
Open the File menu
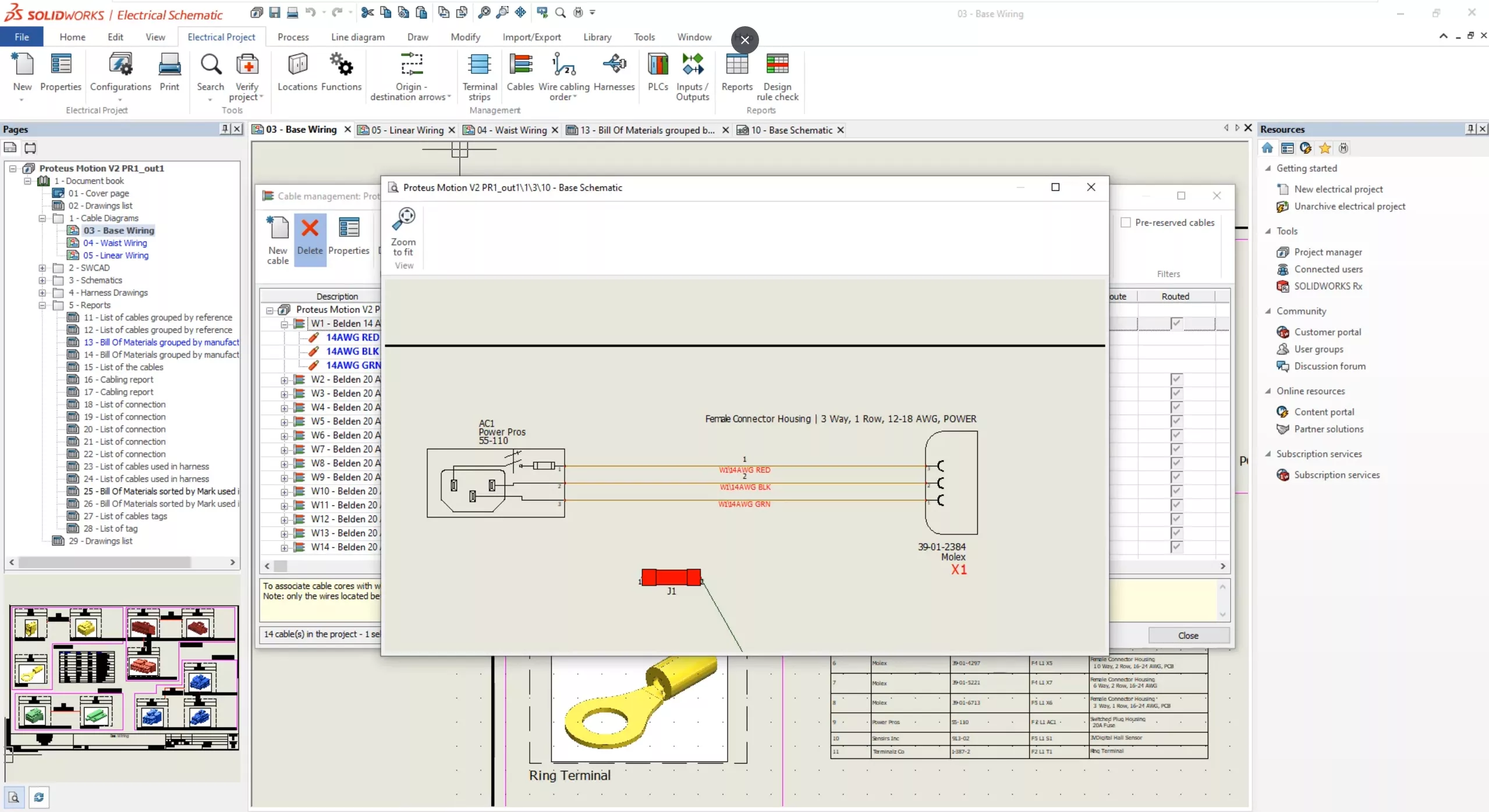point(22,37)
